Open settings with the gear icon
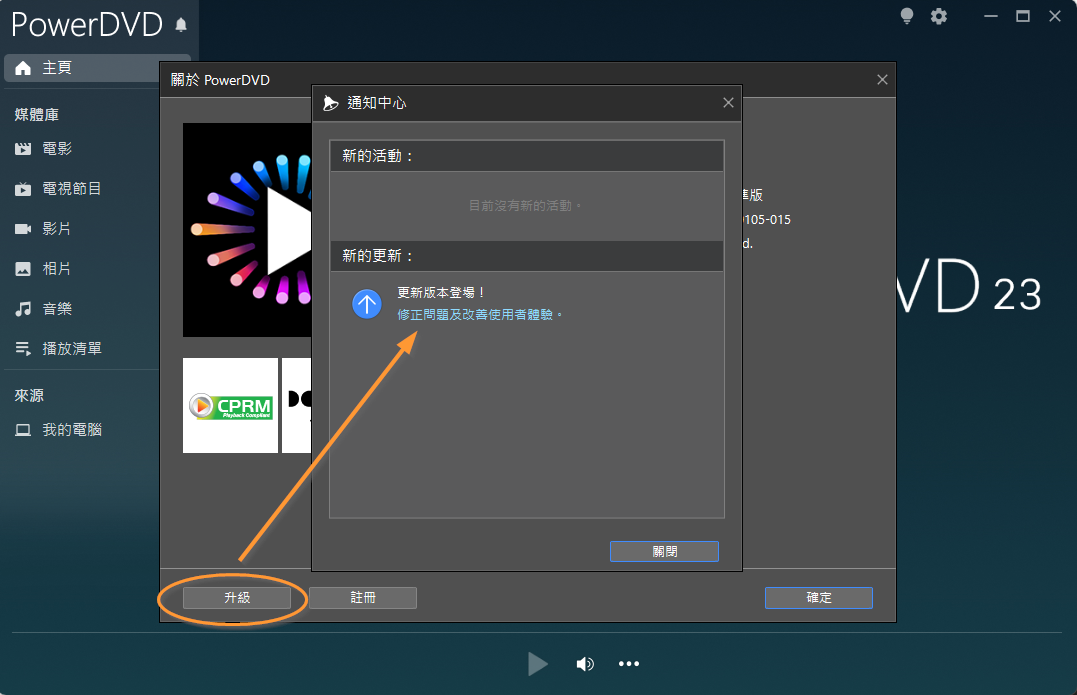This screenshot has height=695, width=1077. (x=939, y=16)
